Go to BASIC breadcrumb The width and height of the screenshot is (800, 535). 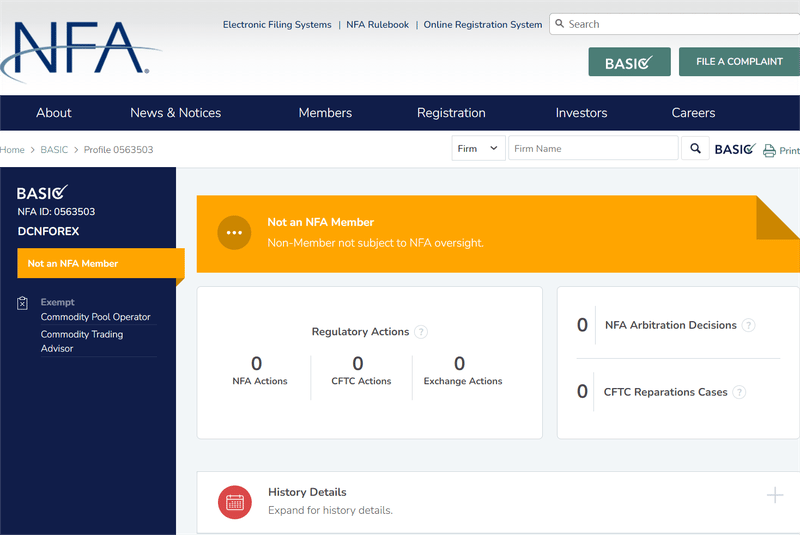point(54,149)
